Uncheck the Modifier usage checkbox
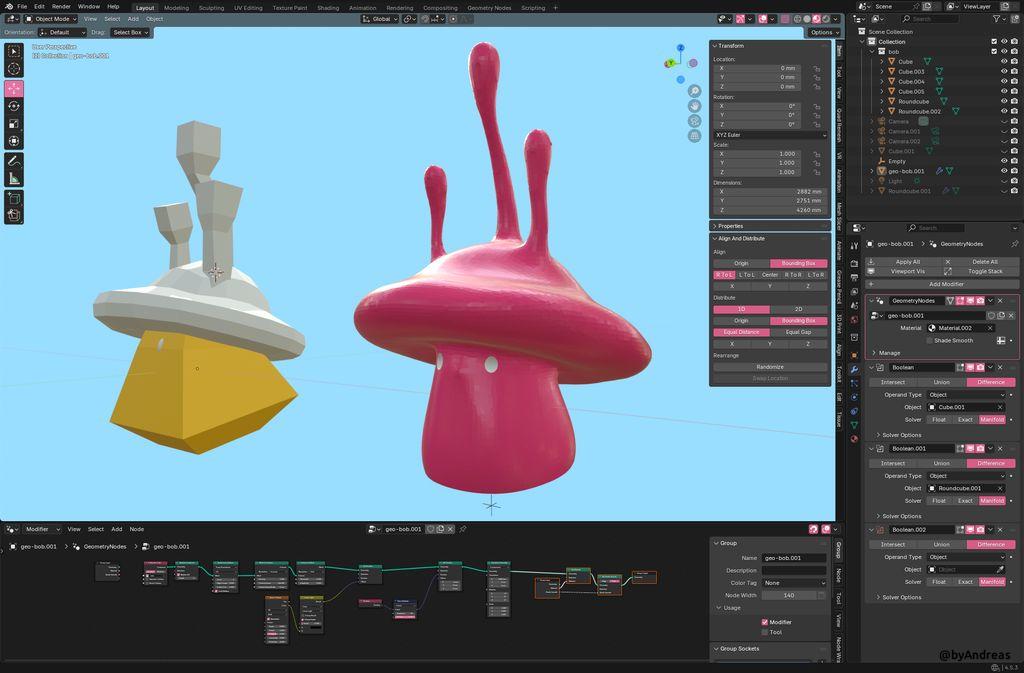The width and height of the screenshot is (1024, 673). 765,622
